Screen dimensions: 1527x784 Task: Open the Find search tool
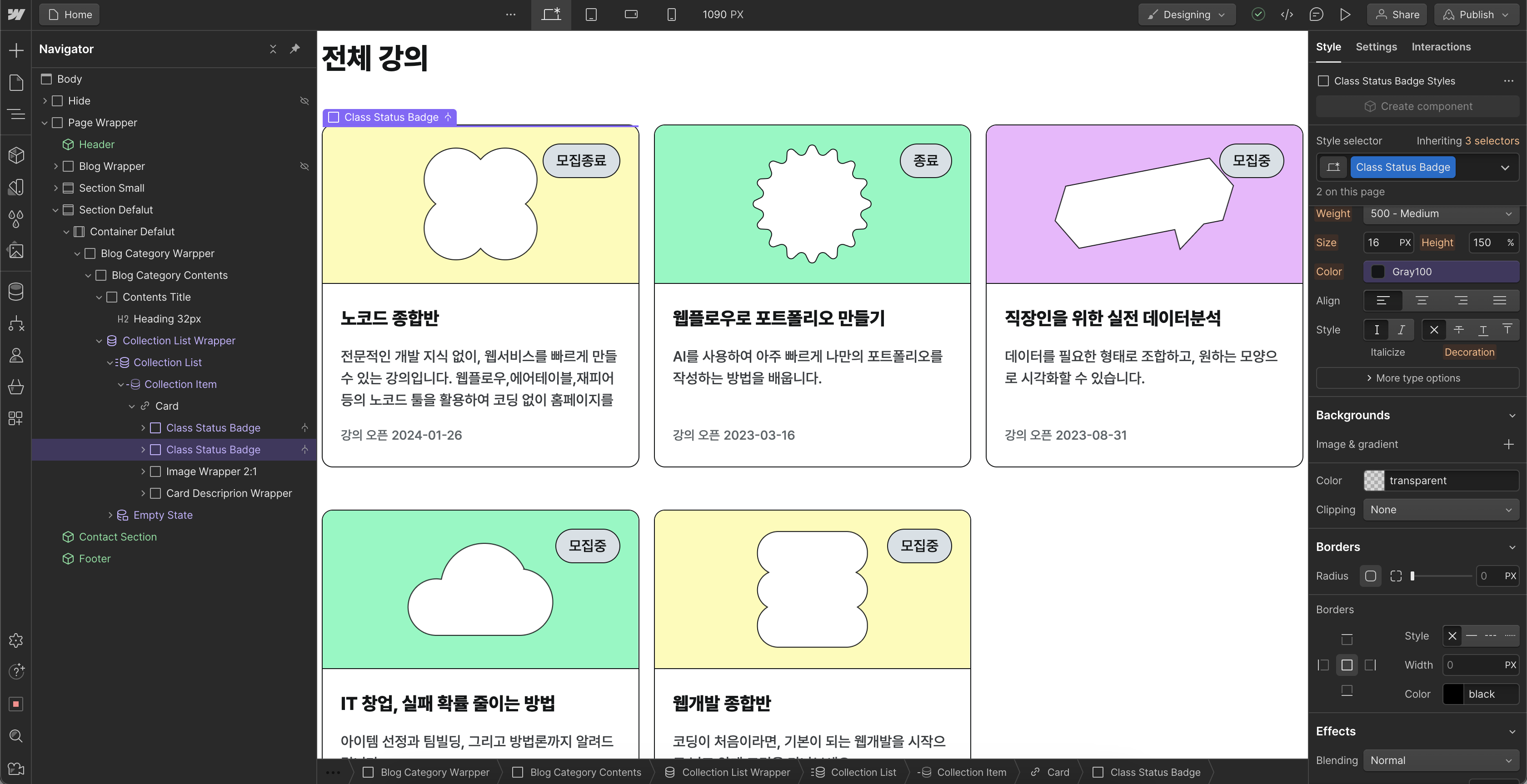pos(16,736)
